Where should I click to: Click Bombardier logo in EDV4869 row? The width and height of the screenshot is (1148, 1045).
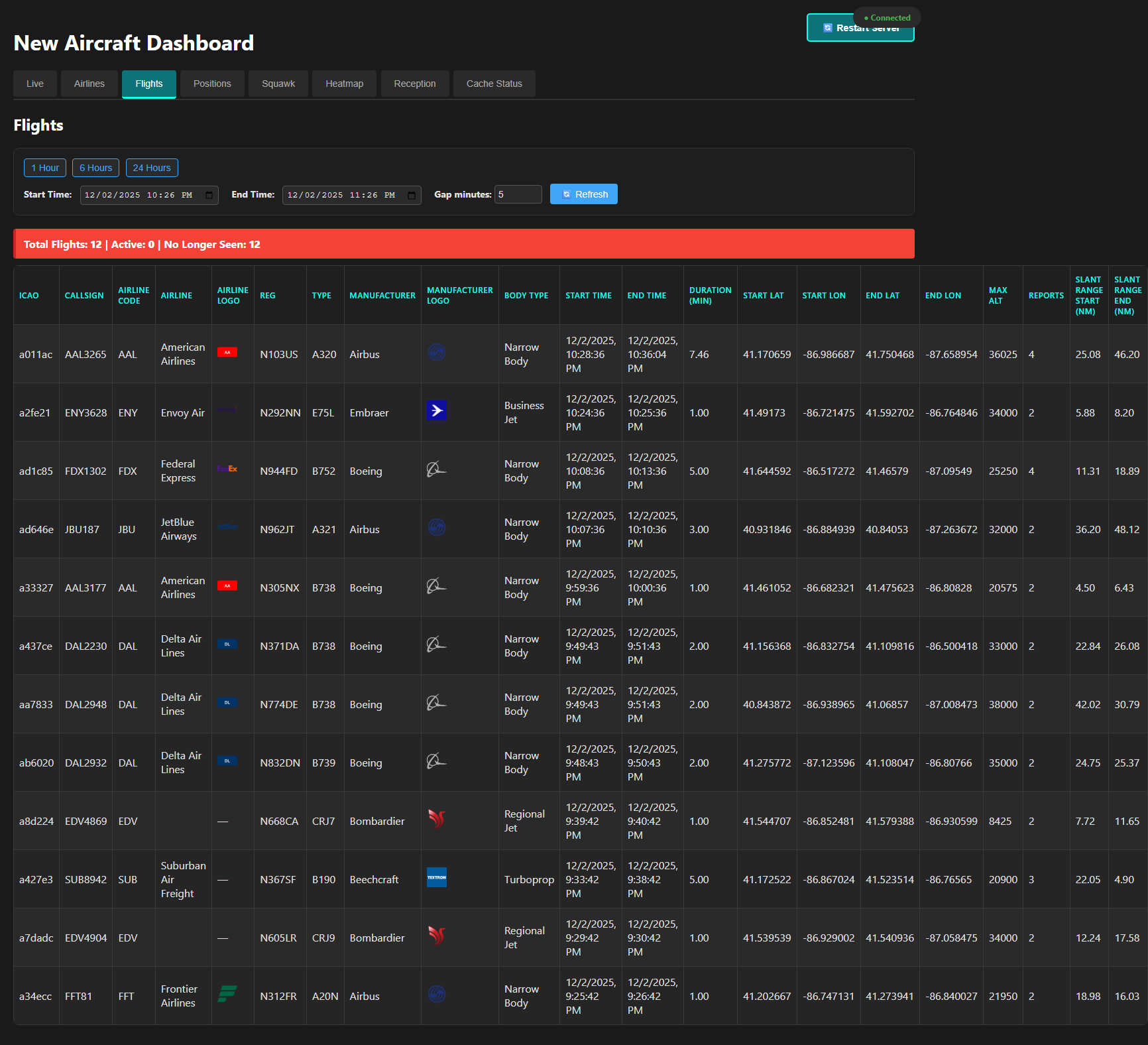pos(436,819)
